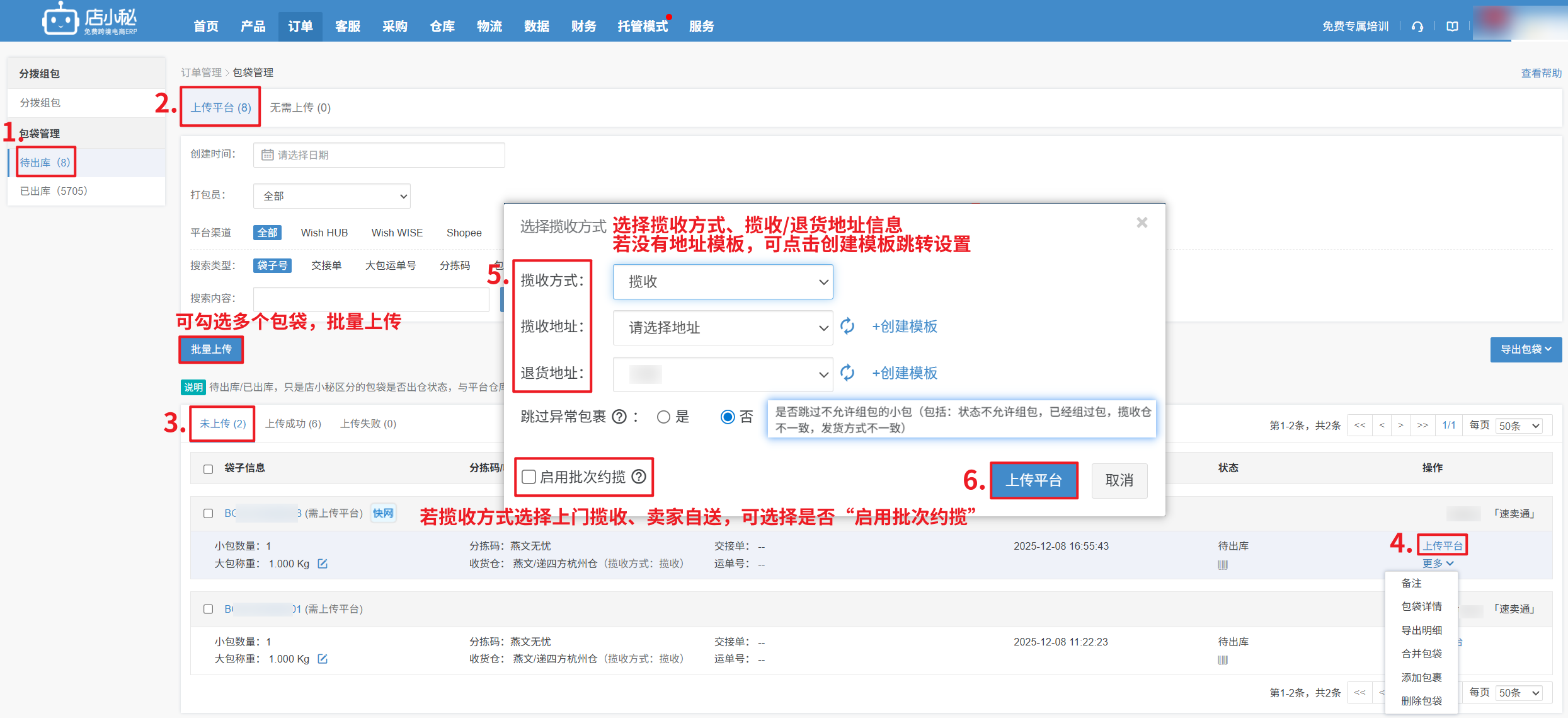The image size is (1568, 718).
Task: Click the 请选择日期 creation time field
Action: point(379,155)
